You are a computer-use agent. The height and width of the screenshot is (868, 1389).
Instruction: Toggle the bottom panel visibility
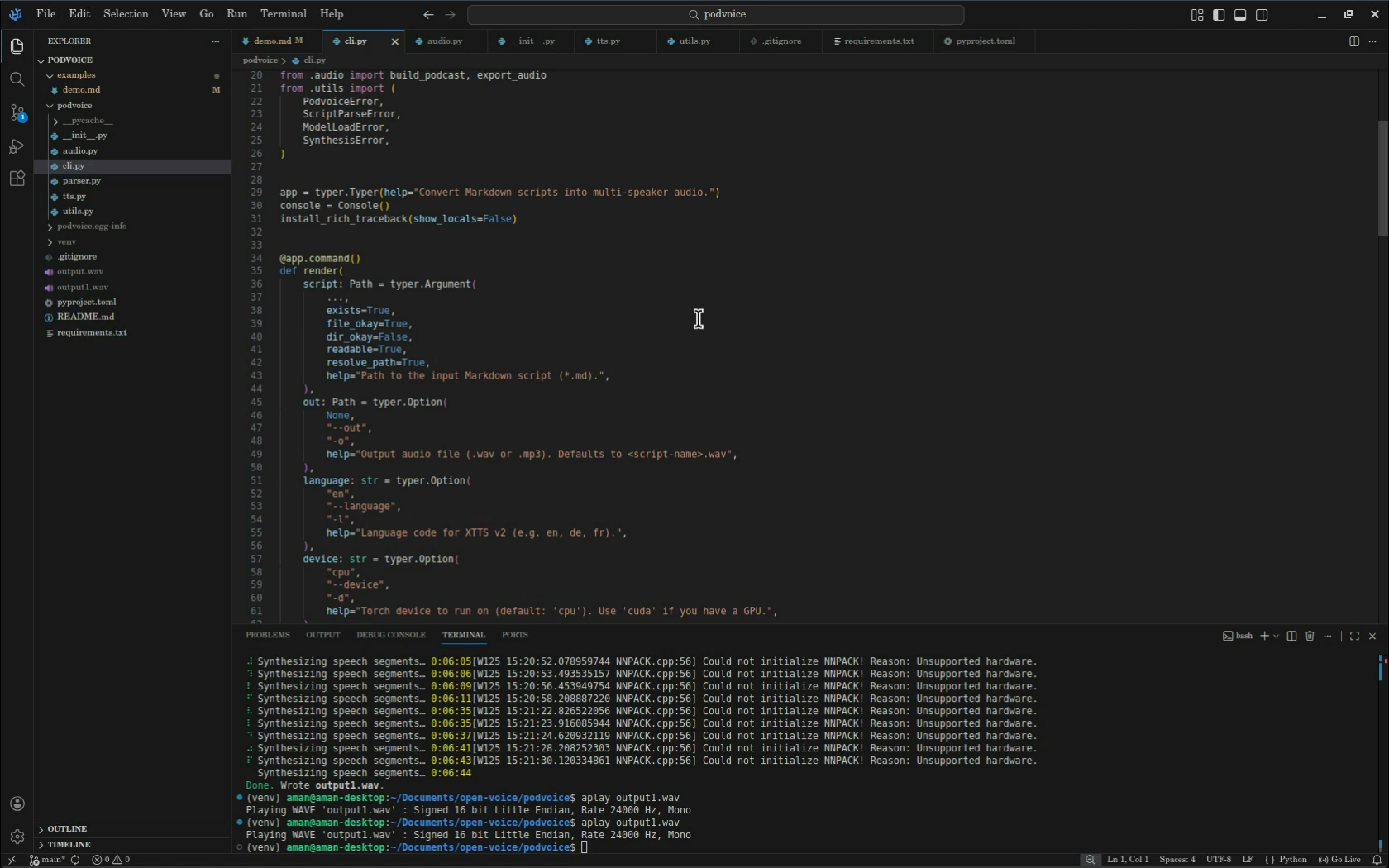pyautogui.click(x=1240, y=15)
